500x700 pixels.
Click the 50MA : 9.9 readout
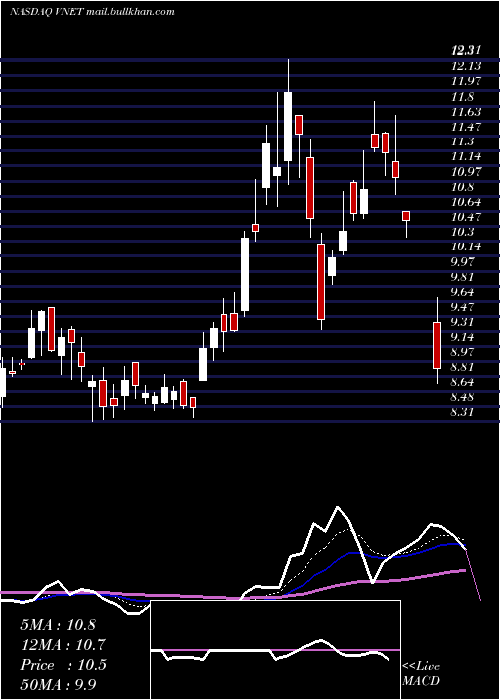pos(58,684)
